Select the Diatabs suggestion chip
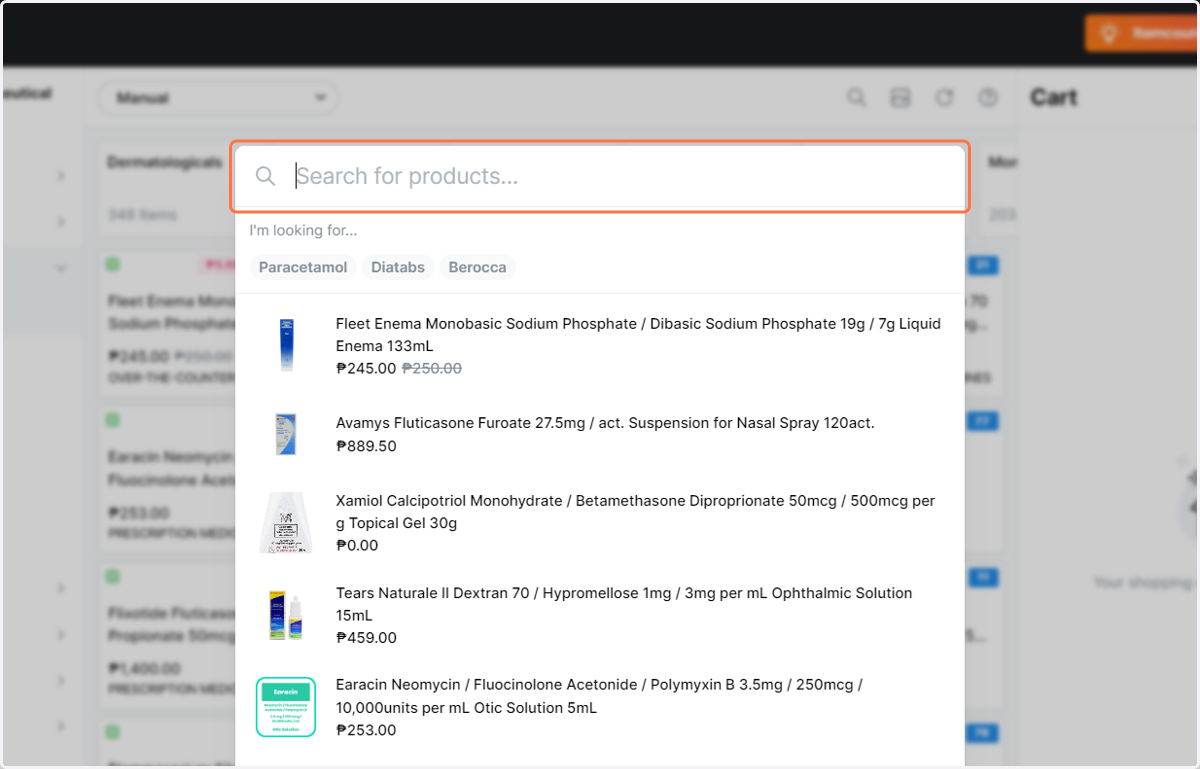This screenshot has height=769, width=1200. pos(398,267)
